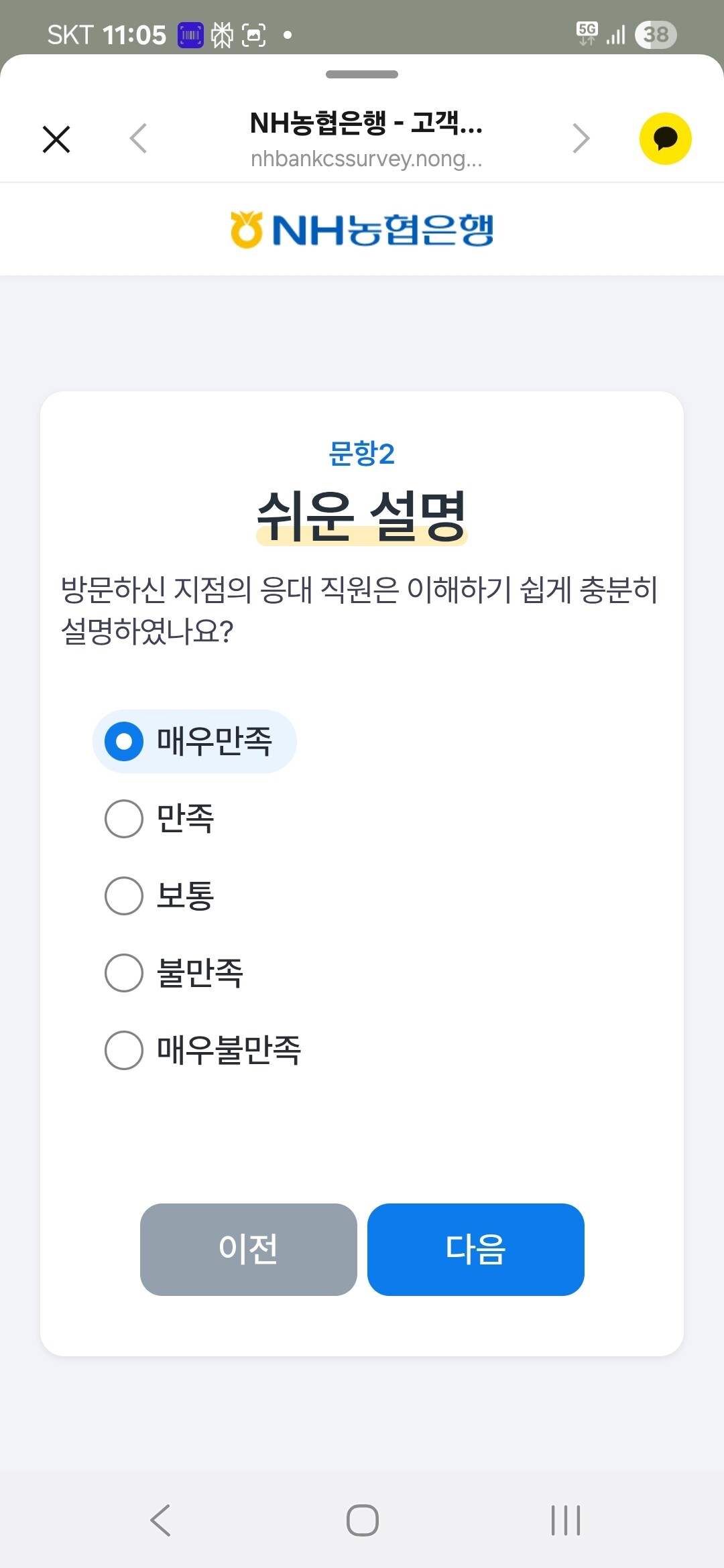The width and height of the screenshot is (724, 1568).
Task: Open Android recent apps button
Action: [x=565, y=1520]
